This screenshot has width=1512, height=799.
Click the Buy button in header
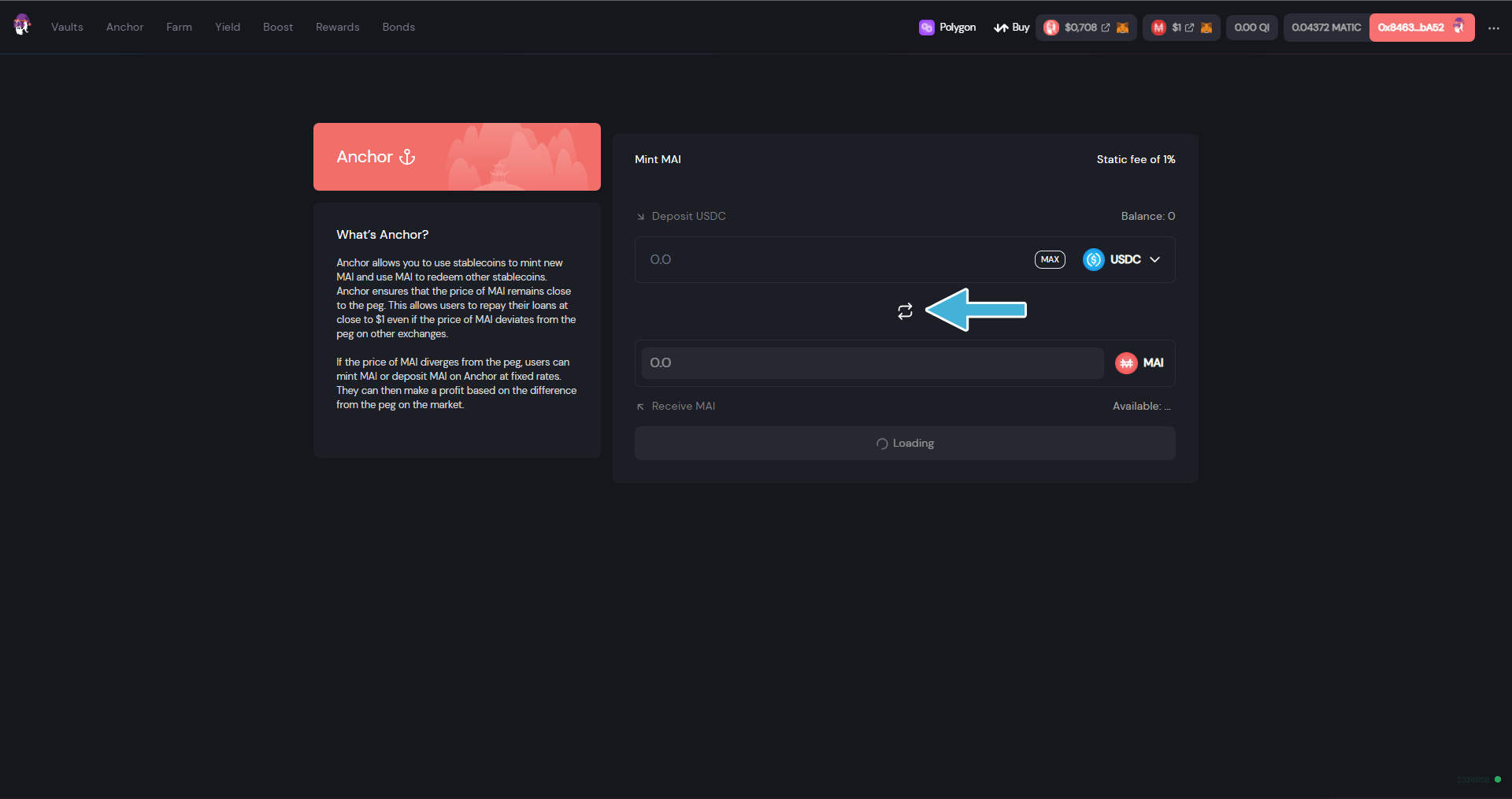coord(1012,28)
